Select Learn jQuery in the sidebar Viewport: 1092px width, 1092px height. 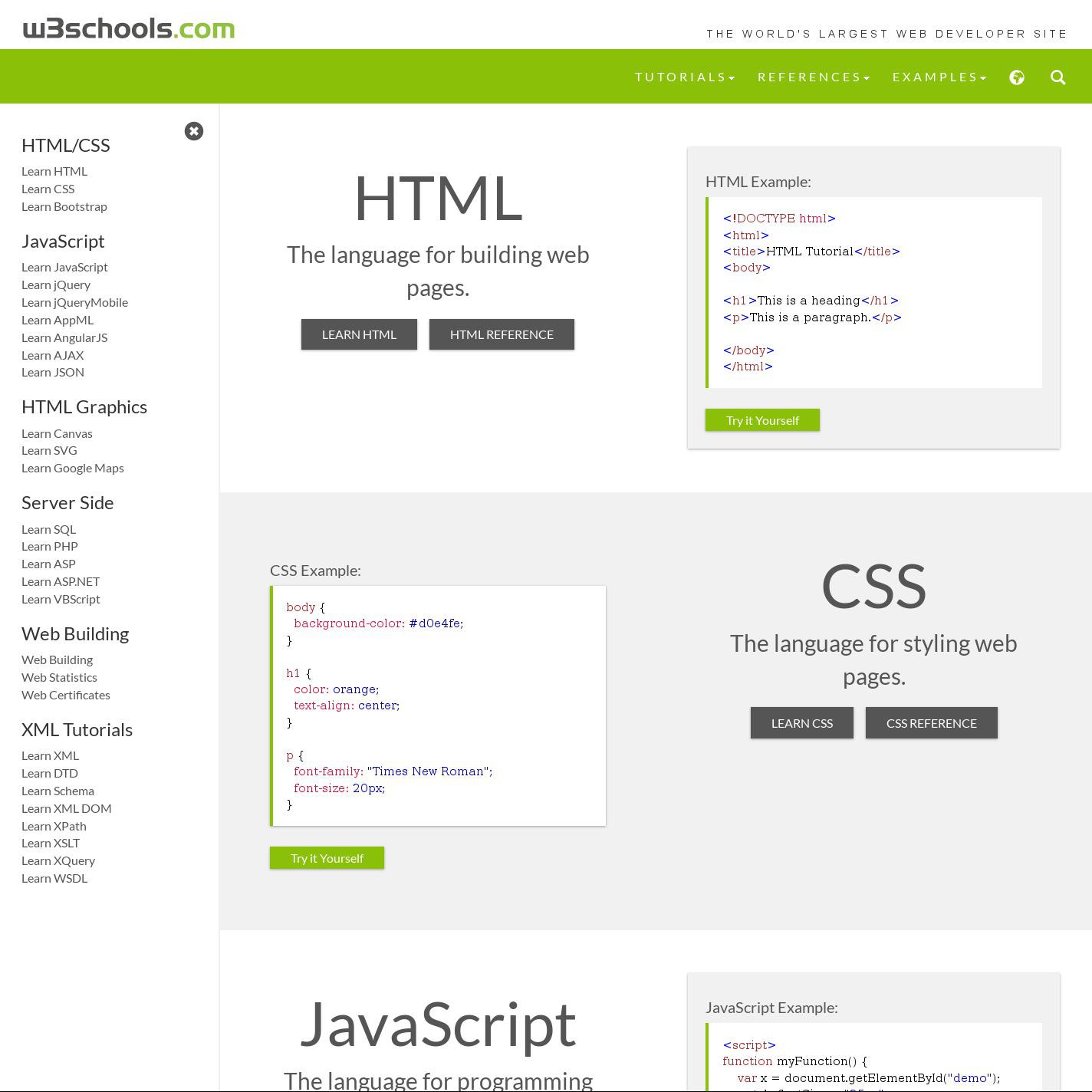coord(56,285)
